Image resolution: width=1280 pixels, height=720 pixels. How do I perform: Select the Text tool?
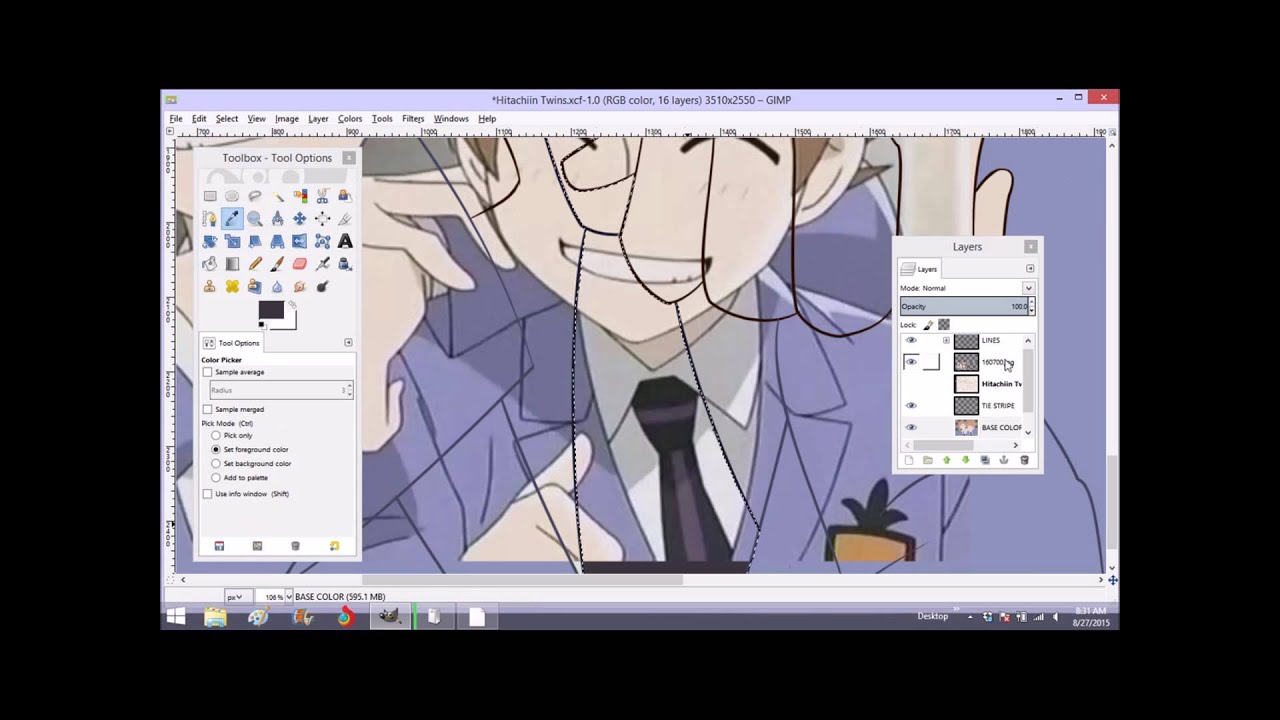[345, 241]
